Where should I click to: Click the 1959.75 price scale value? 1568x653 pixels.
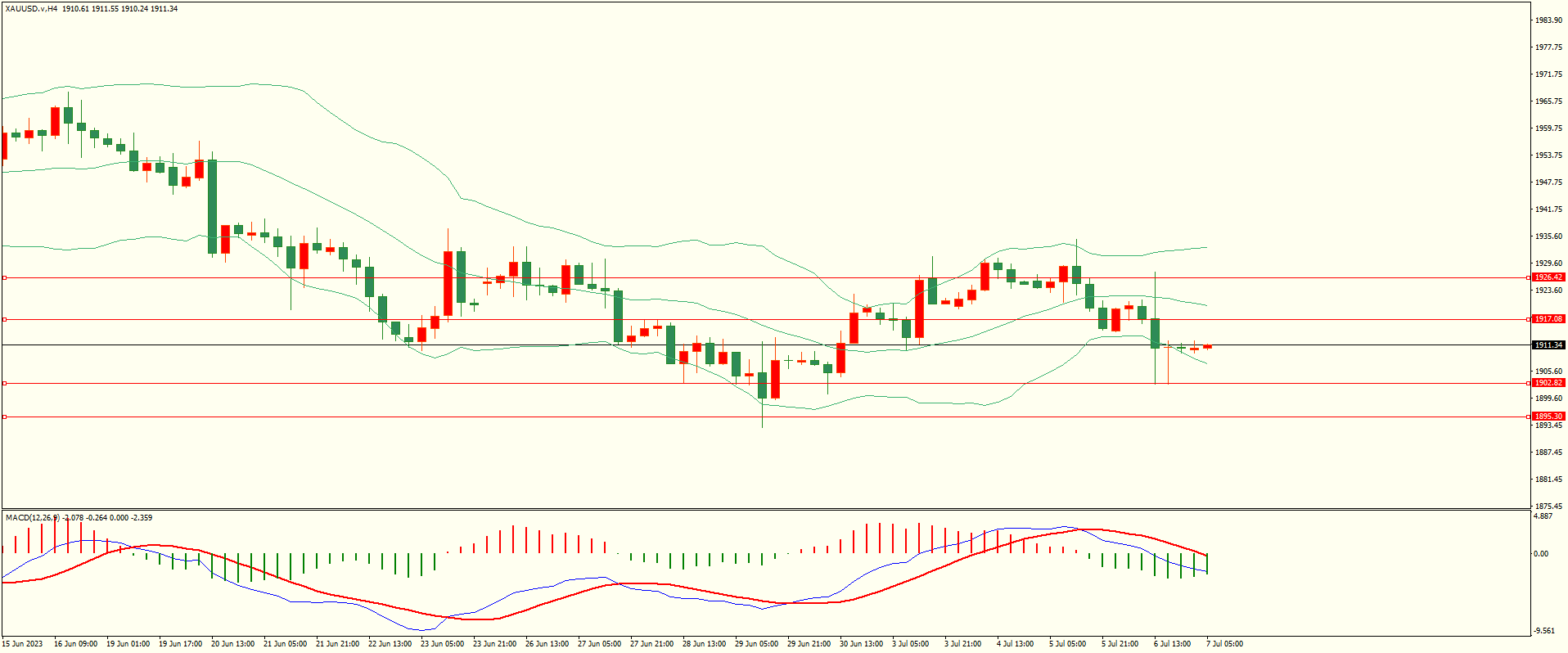[x=1548, y=128]
